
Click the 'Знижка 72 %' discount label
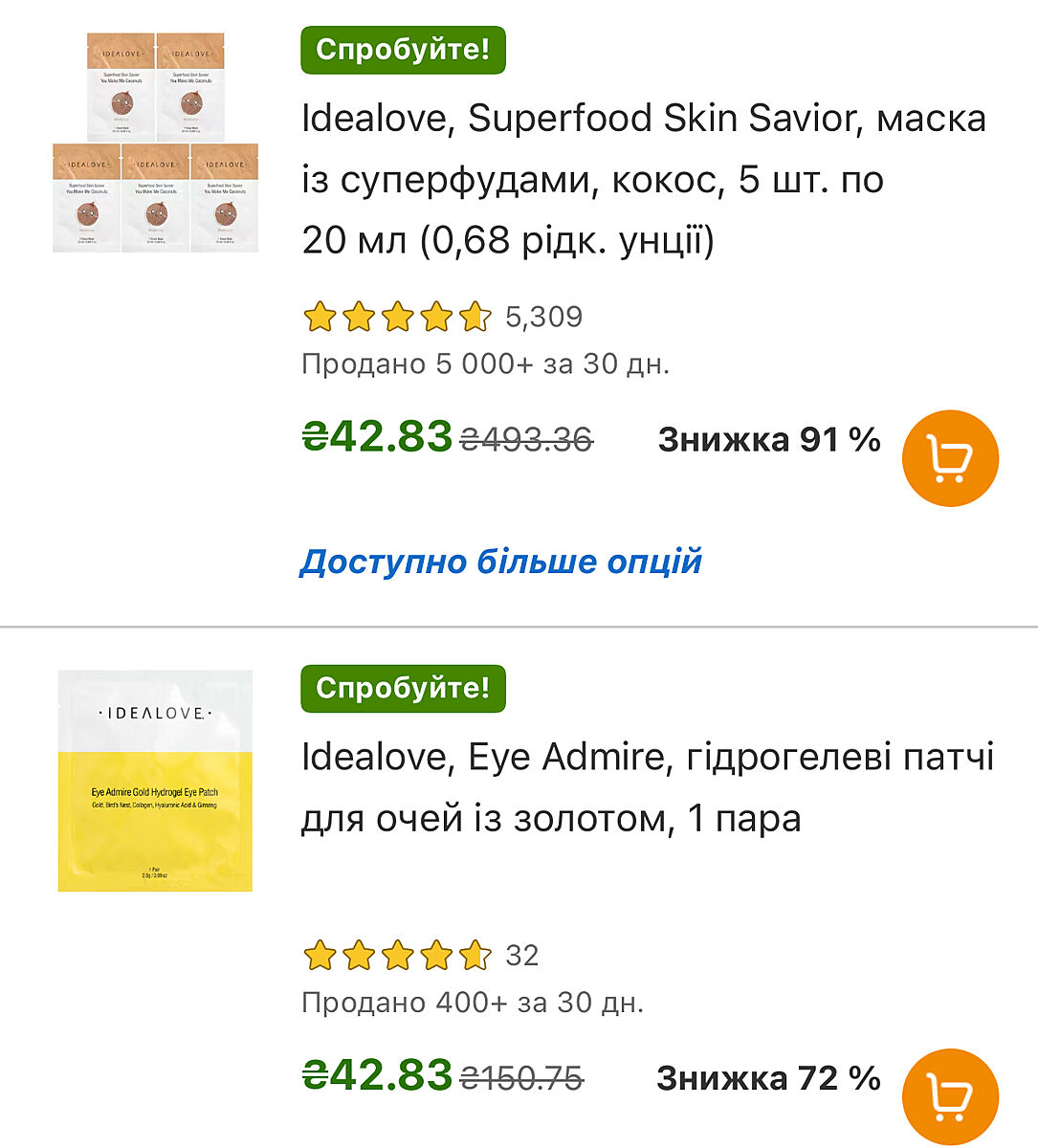(768, 1078)
